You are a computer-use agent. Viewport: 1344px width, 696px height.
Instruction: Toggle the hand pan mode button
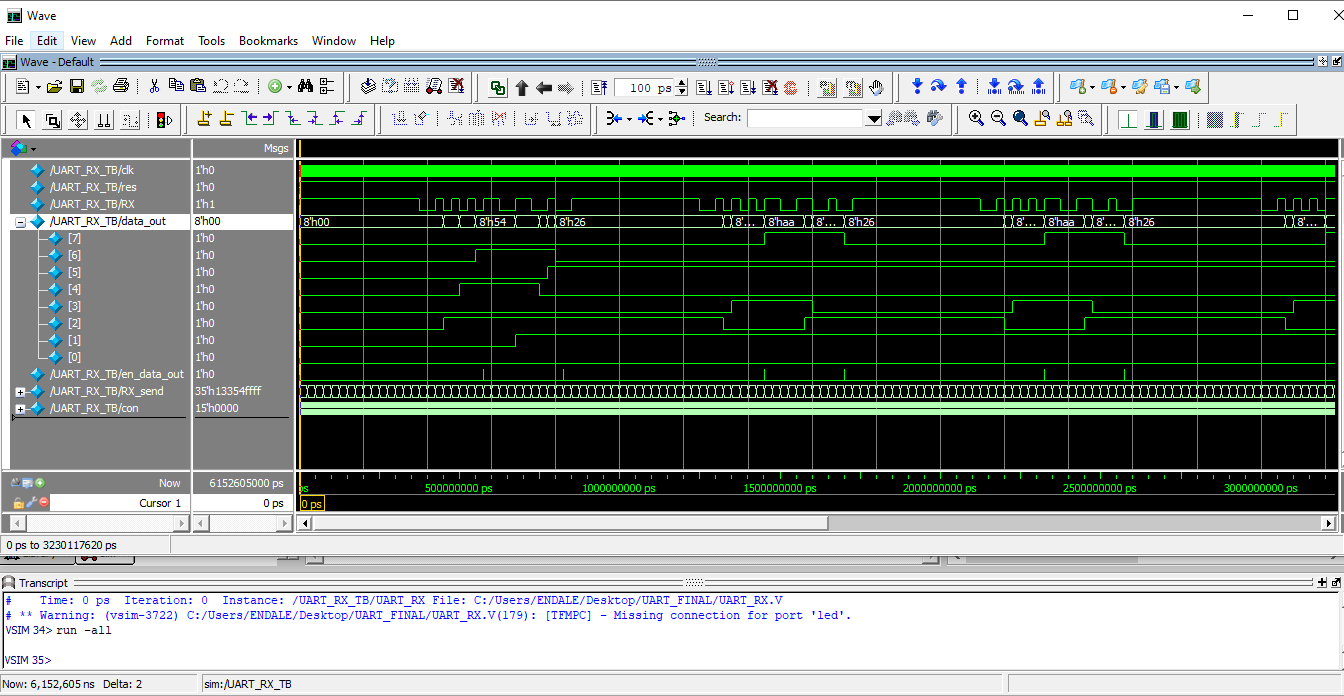click(x=877, y=87)
